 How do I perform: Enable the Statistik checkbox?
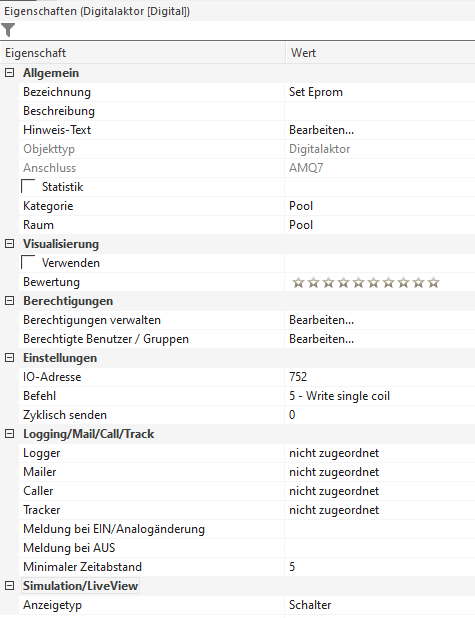pos(28,186)
